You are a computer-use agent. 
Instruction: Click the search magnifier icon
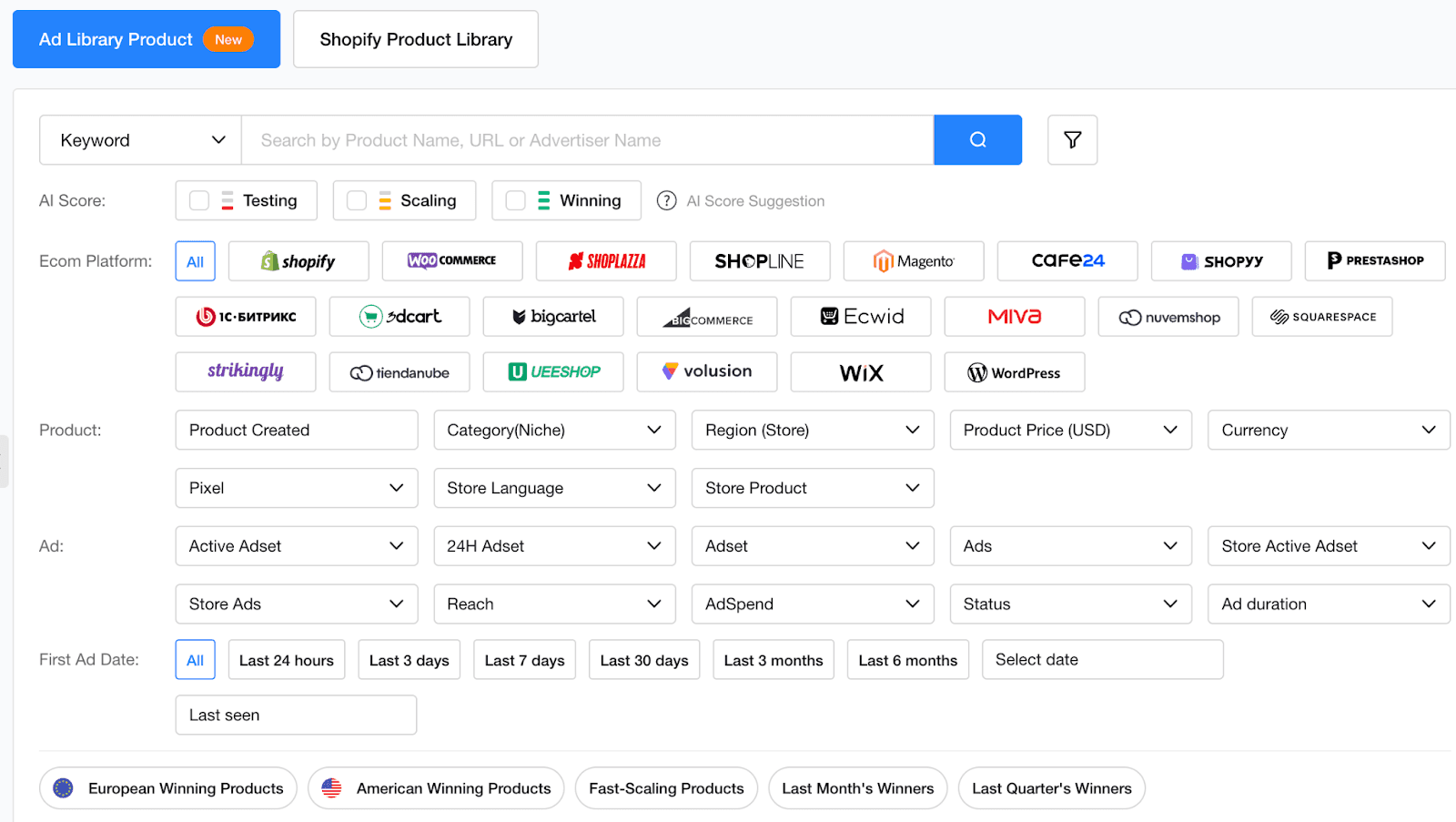(977, 139)
